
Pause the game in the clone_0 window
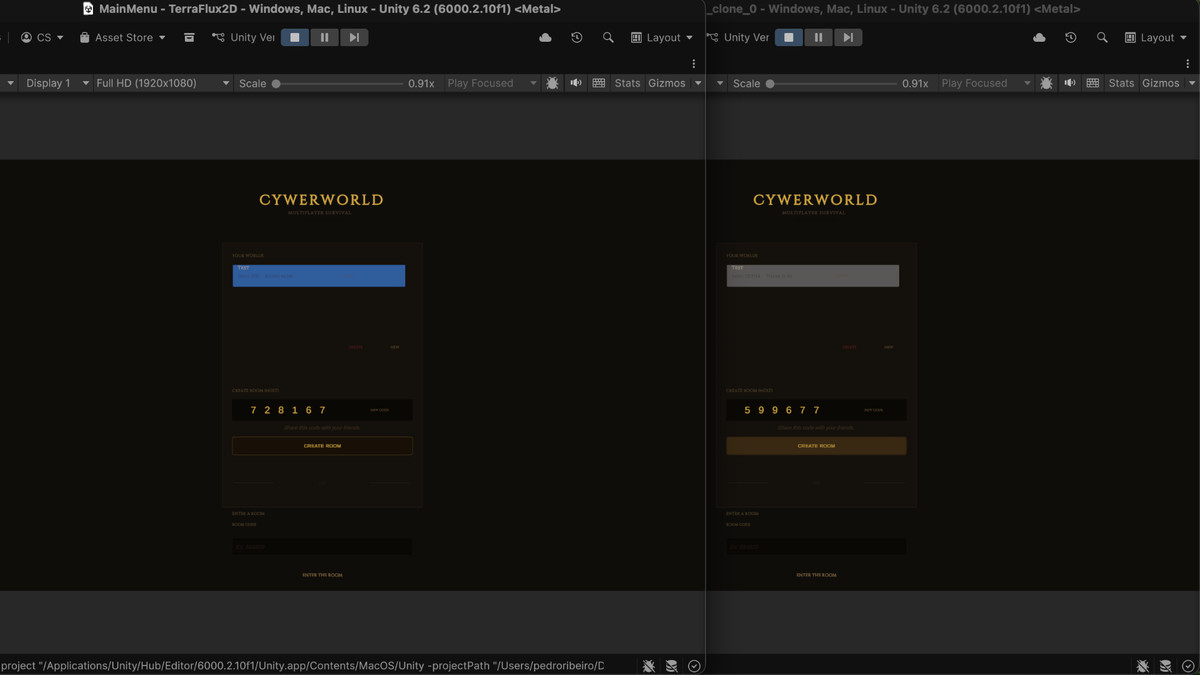(818, 37)
